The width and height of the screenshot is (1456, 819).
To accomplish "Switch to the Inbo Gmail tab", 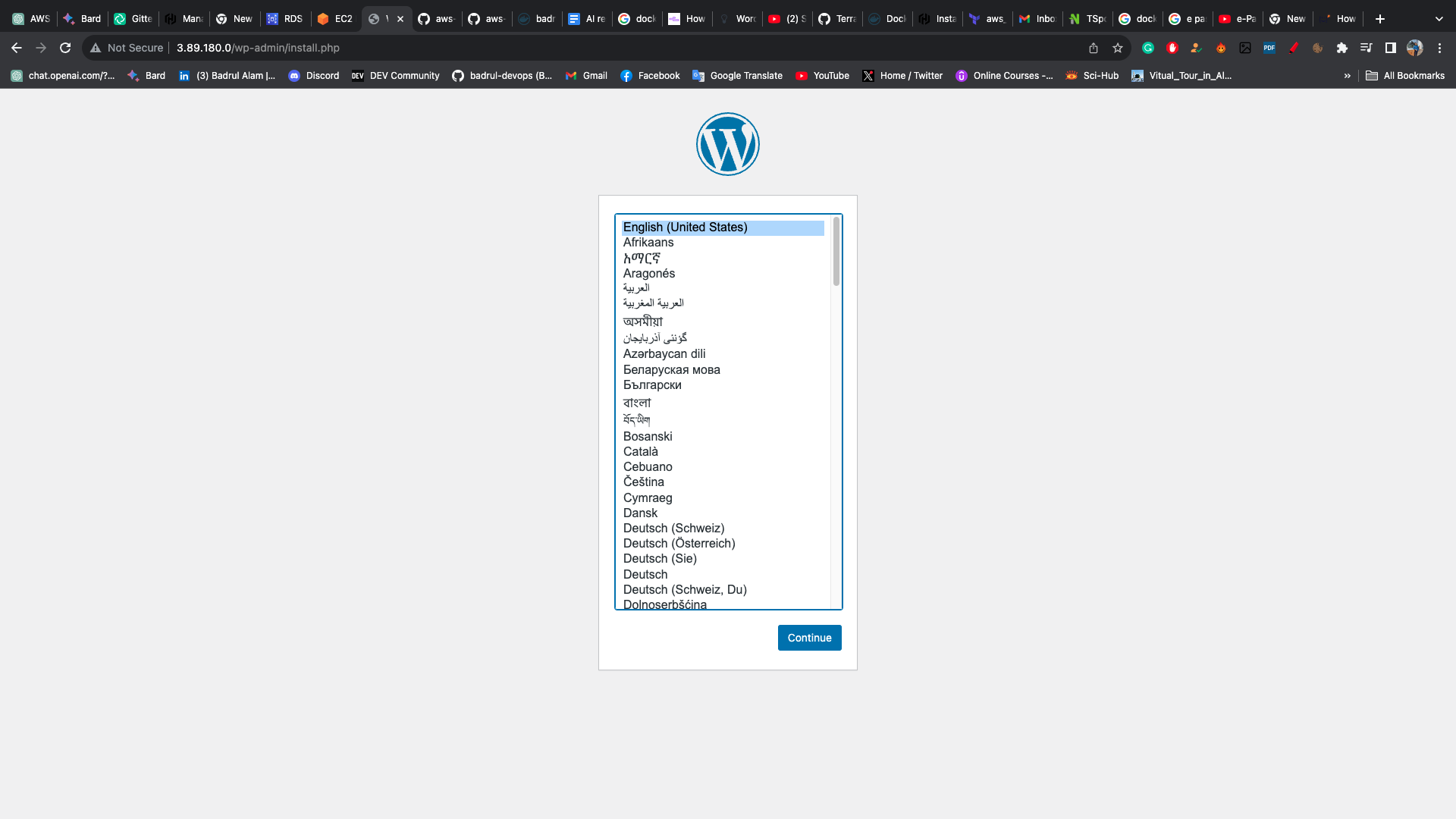I will [x=1037, y=19].
